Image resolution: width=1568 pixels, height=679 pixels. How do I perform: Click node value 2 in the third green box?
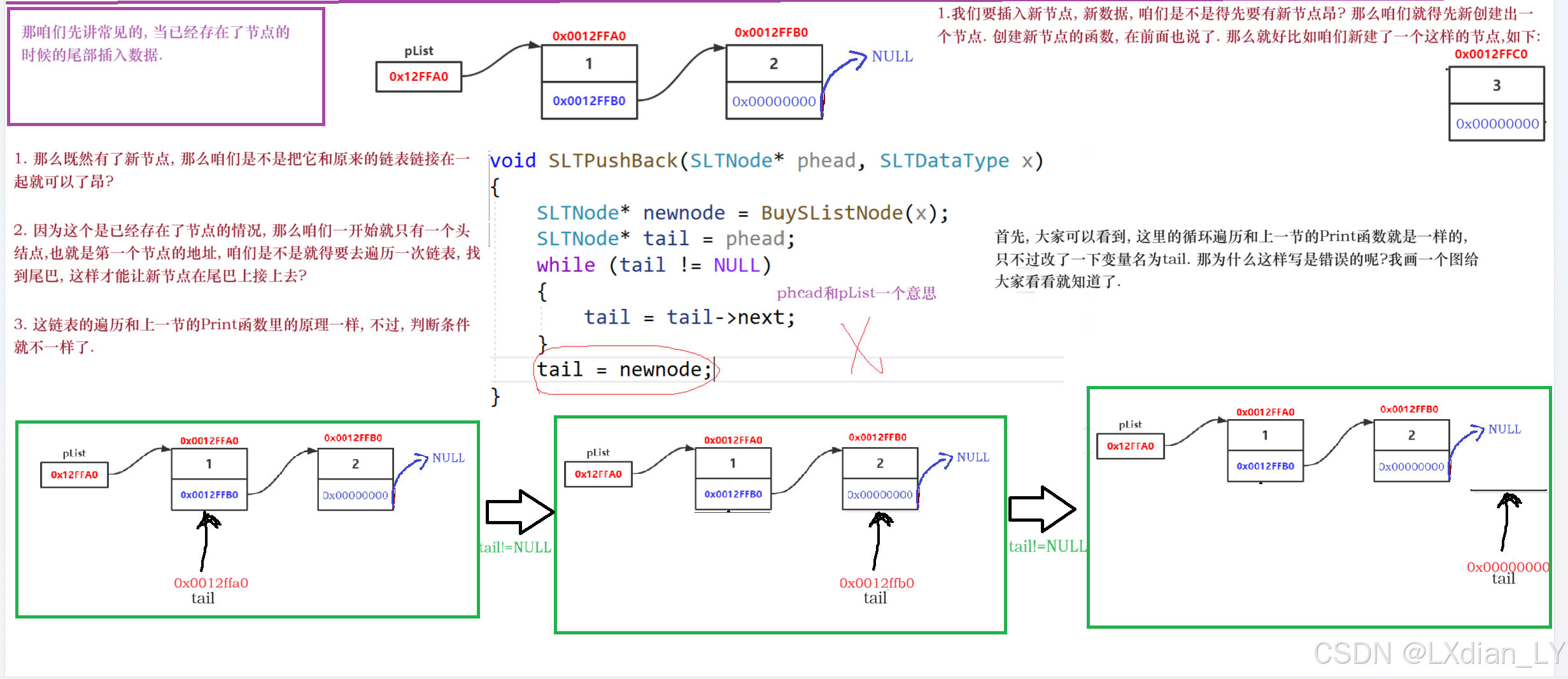(x=1411, y=436)
